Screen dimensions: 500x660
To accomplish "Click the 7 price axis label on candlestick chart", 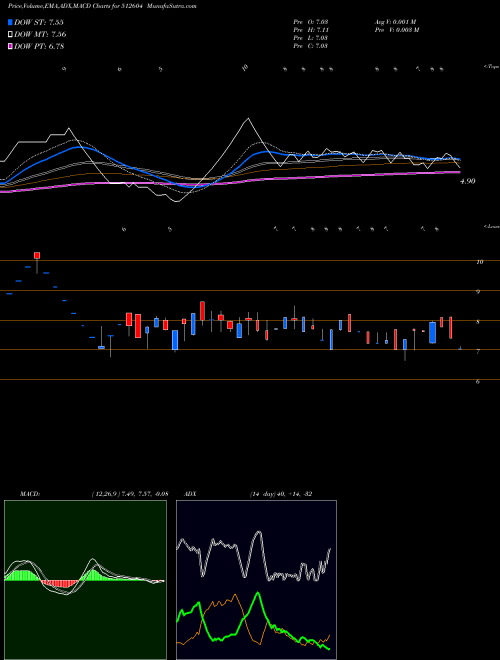I will tap(478, 351).
